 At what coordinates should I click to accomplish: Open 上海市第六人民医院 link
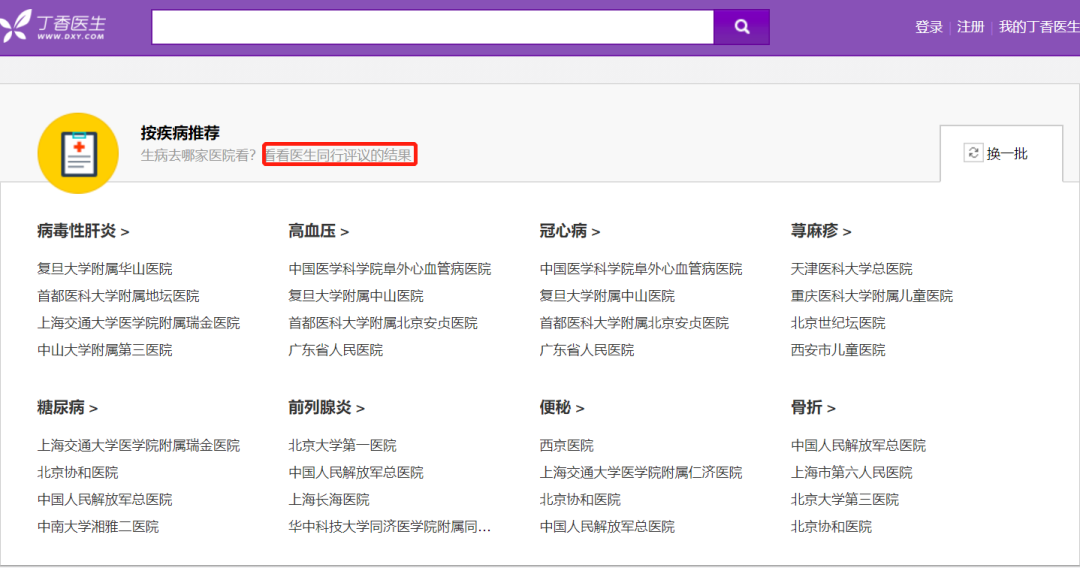(x=852, y=472)
